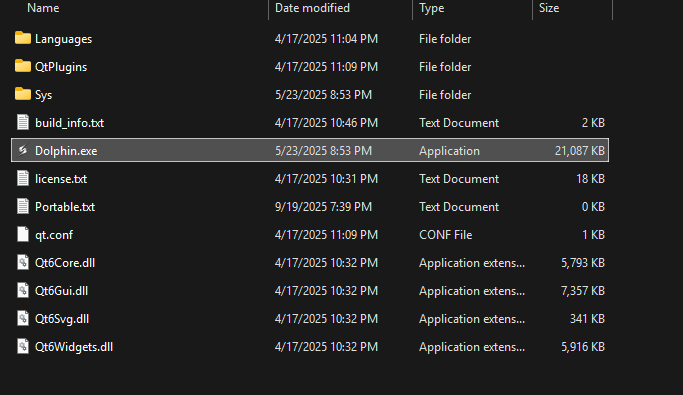The height and width of the screenshot is (395, 683).
Task: Click the Portable.txt document icon
Action: point(23,206)
